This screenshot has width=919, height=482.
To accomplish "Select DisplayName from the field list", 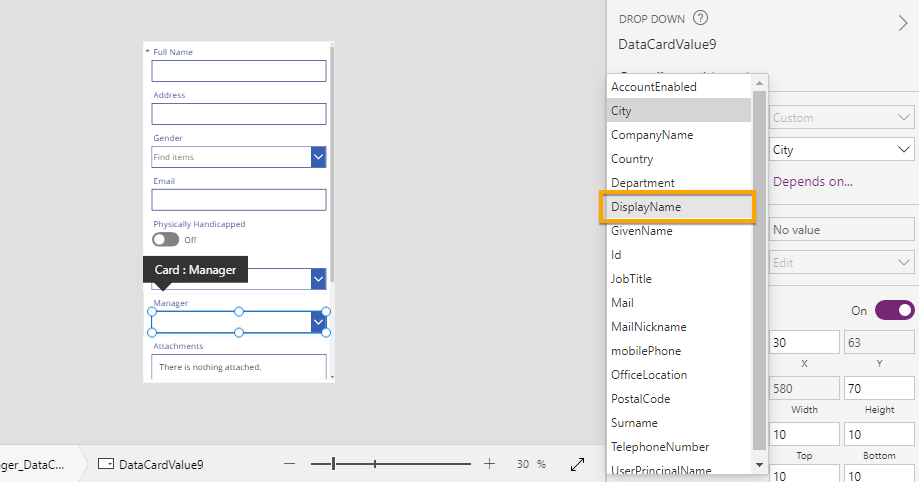I will tap(675, 207).
